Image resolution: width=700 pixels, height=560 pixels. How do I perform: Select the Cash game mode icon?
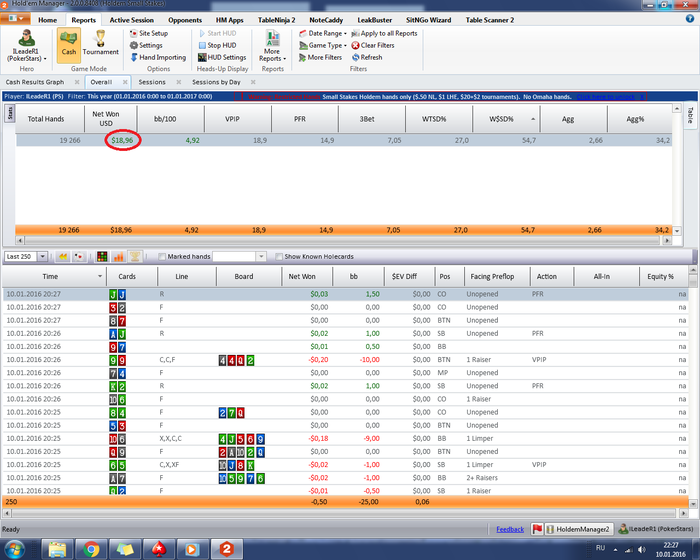(68, 44)
